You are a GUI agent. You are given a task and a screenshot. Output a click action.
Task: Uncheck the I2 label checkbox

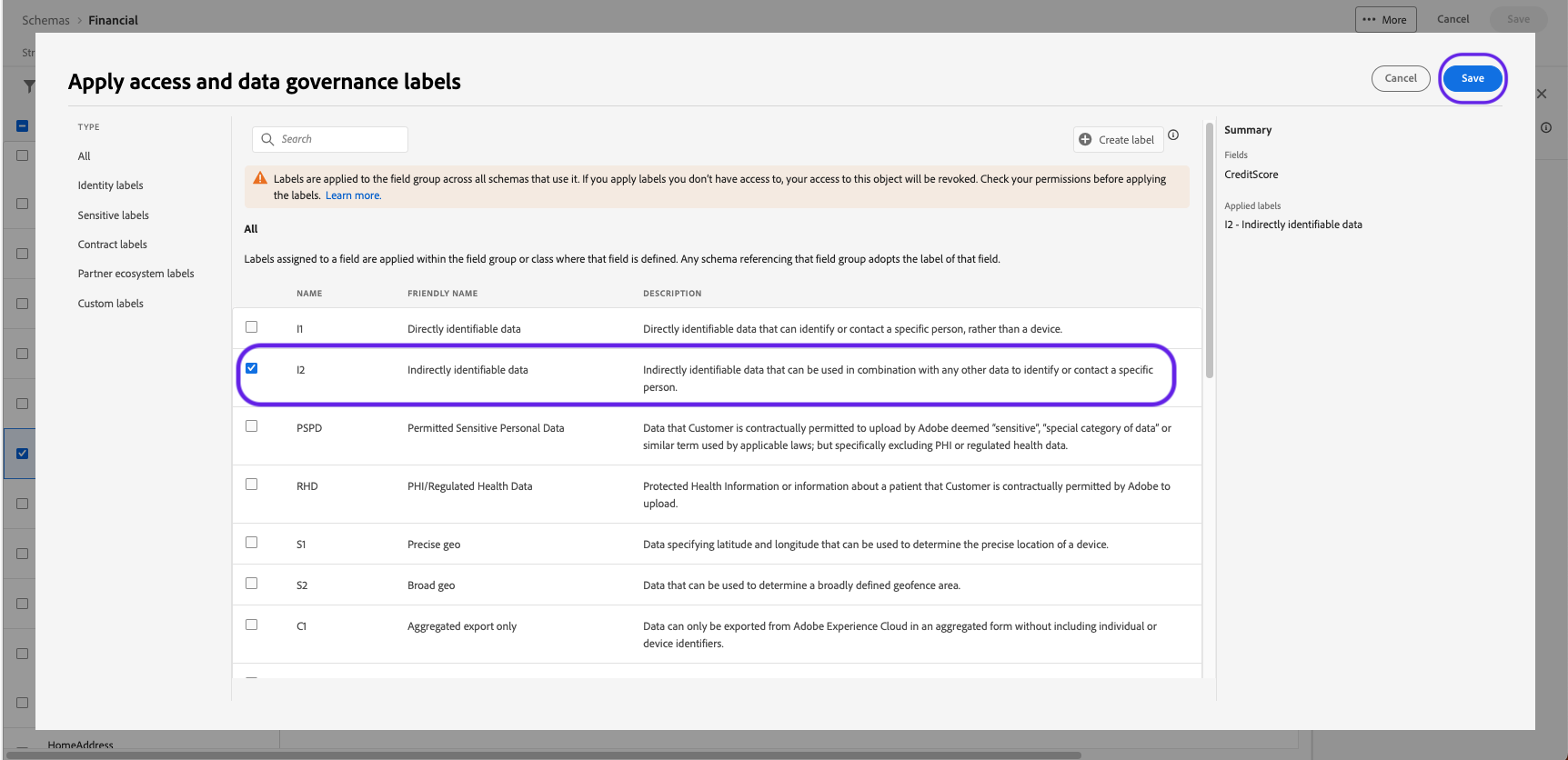point(252,368)
